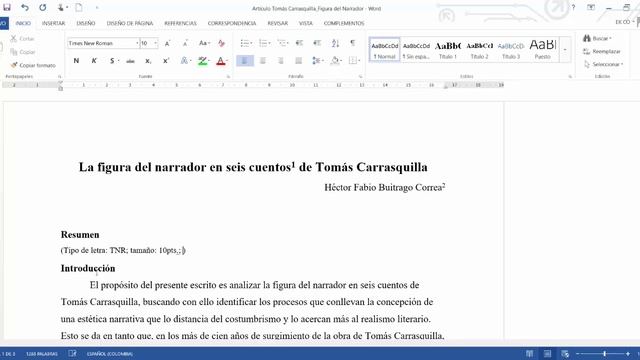640x360 pixels.
Task: Expand the styles gallery
Action: point(565,50)
